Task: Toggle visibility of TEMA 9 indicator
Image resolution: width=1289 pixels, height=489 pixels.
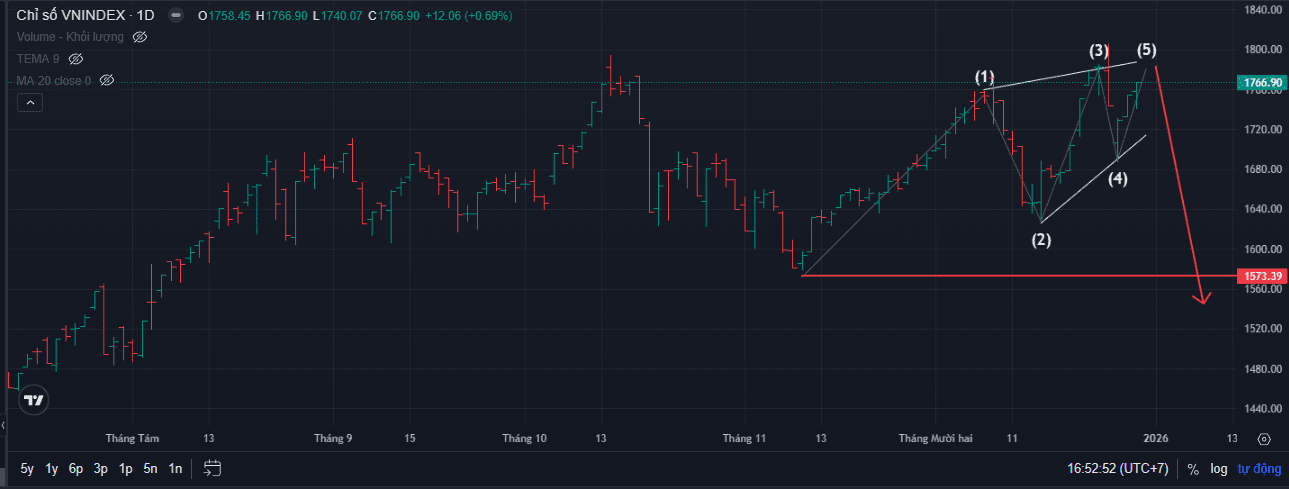Action: click(x=76, y=59)
